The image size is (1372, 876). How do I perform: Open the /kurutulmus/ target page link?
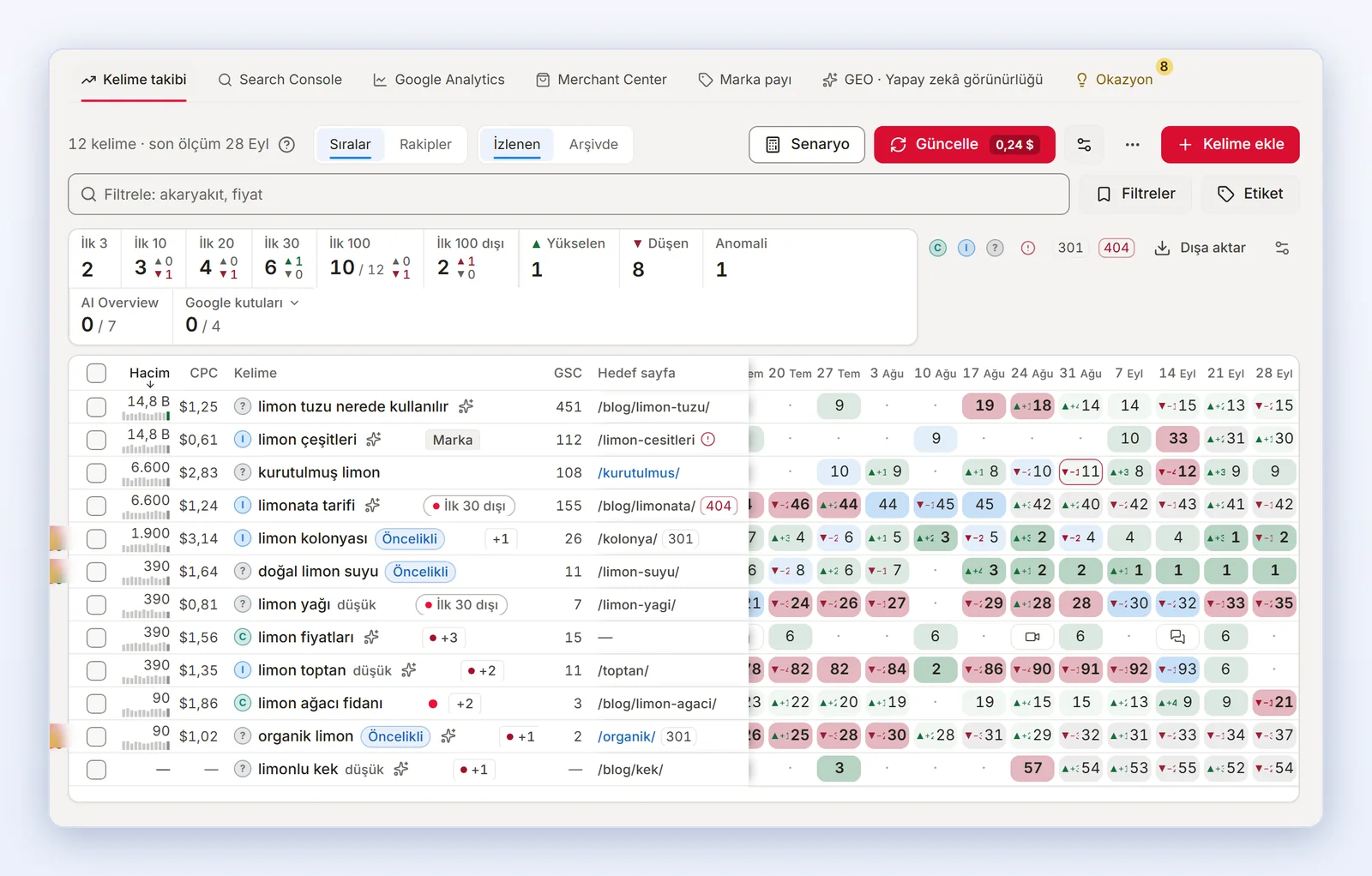point(639,473)
